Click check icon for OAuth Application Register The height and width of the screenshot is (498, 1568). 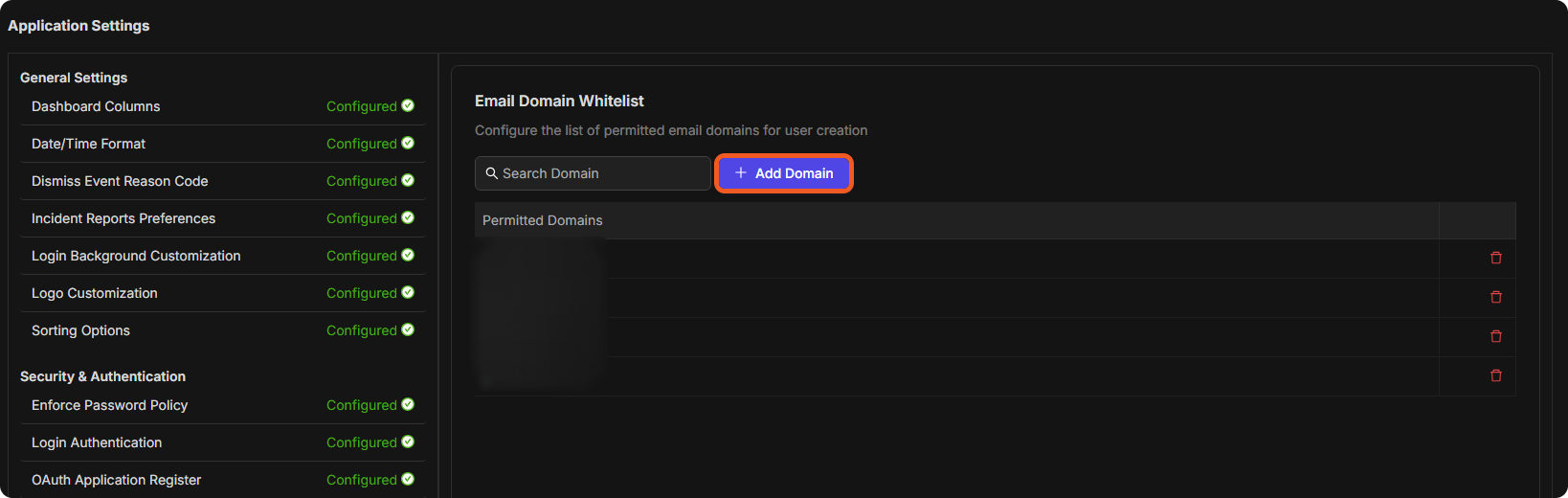(408, 479)
